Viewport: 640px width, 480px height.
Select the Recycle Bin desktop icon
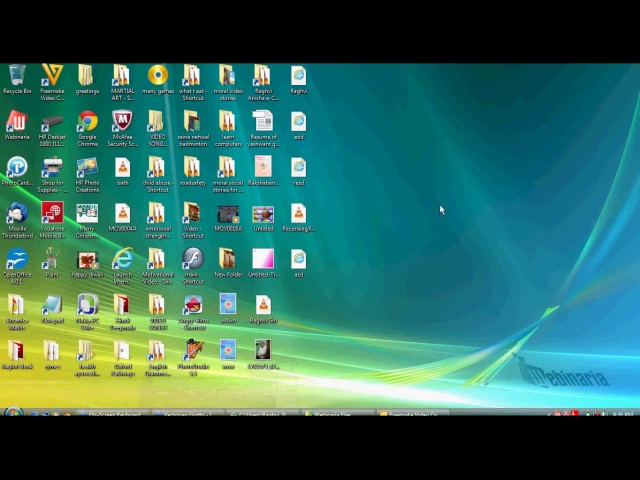pyautogui.click(x=17, y=80)
